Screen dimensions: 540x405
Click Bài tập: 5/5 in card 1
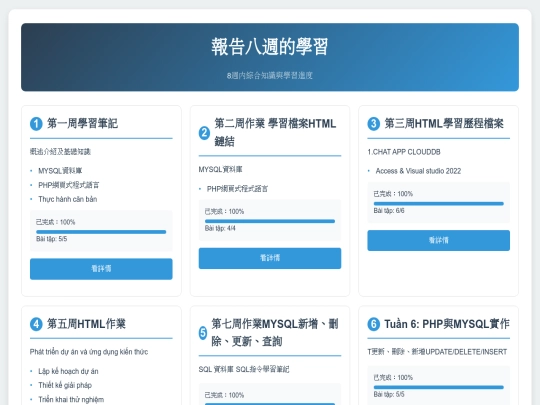coord(52,239)
